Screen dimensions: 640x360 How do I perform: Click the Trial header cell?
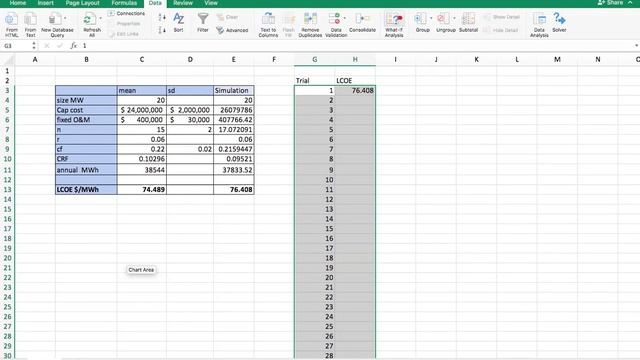[314, 80]
